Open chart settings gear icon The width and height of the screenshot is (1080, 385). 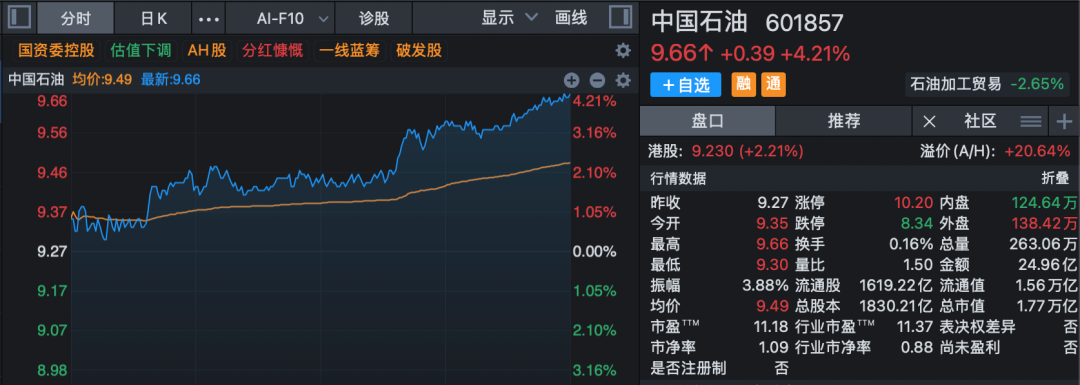[x=623, y=80]
